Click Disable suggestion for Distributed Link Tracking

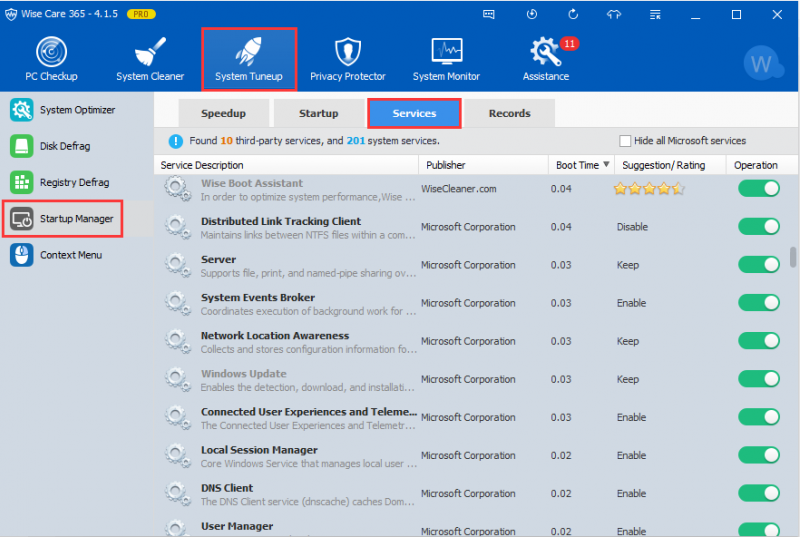coord(632,227)
